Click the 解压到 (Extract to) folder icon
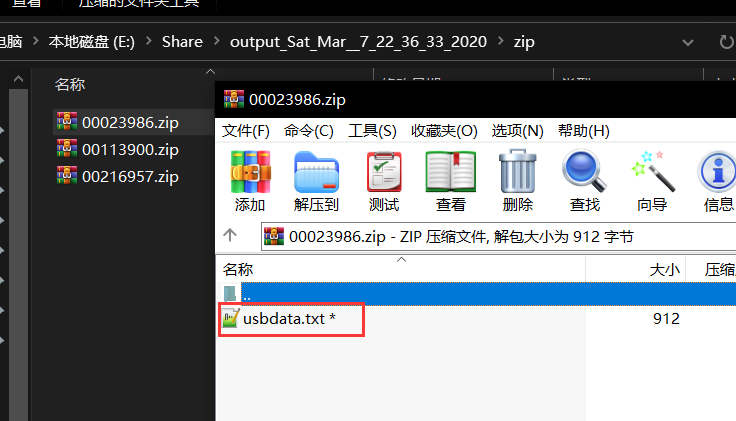This screenshot has width=736, height=421. coord(316,172)
